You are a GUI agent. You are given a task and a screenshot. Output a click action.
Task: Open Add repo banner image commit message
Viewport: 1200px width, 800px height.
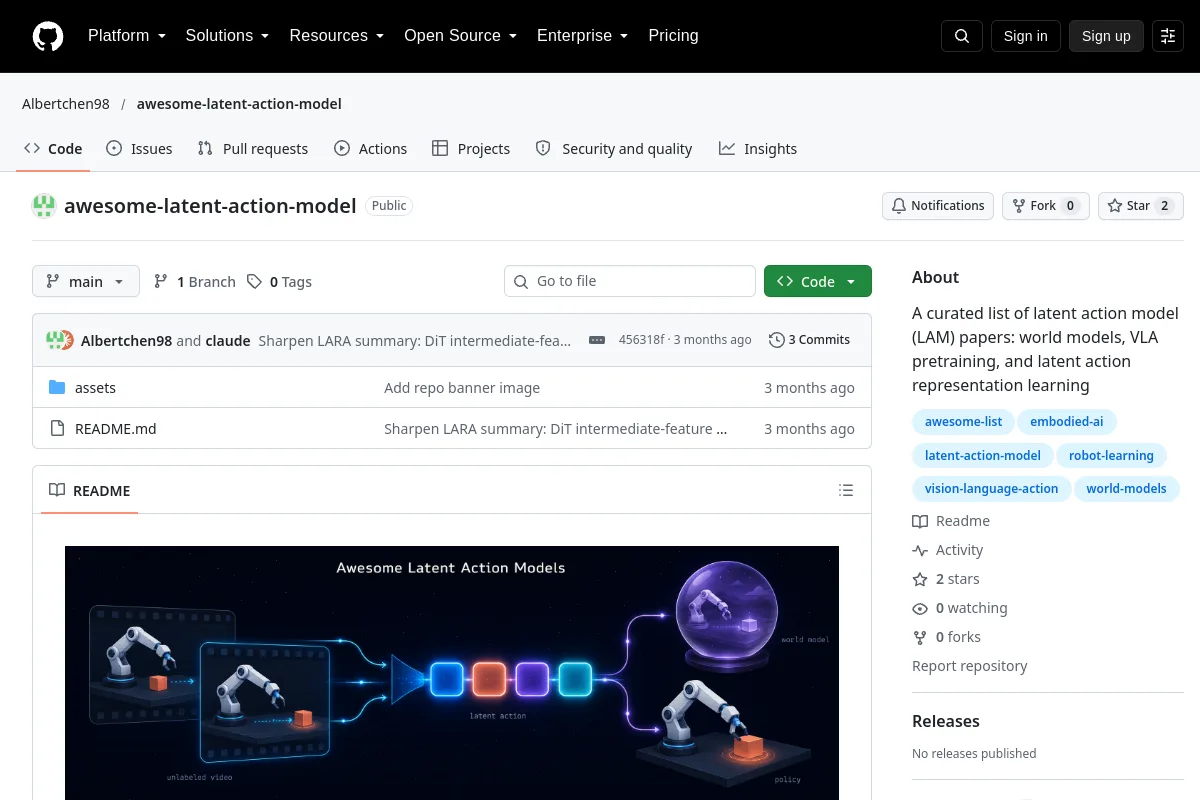tap(462, 388)
